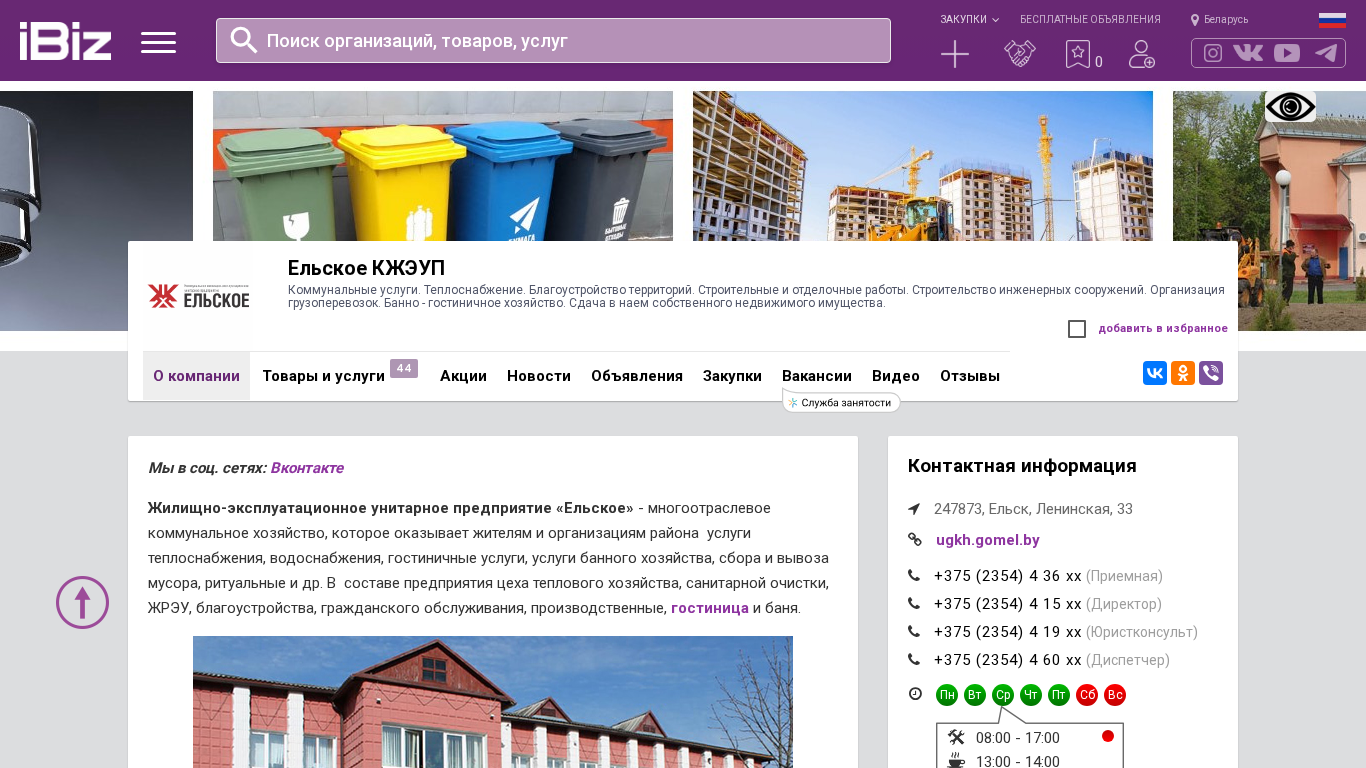Select the Ср weekday circle
Image resolution: width=1366 pixels, height=768 pixels.
click(1003, 695)
